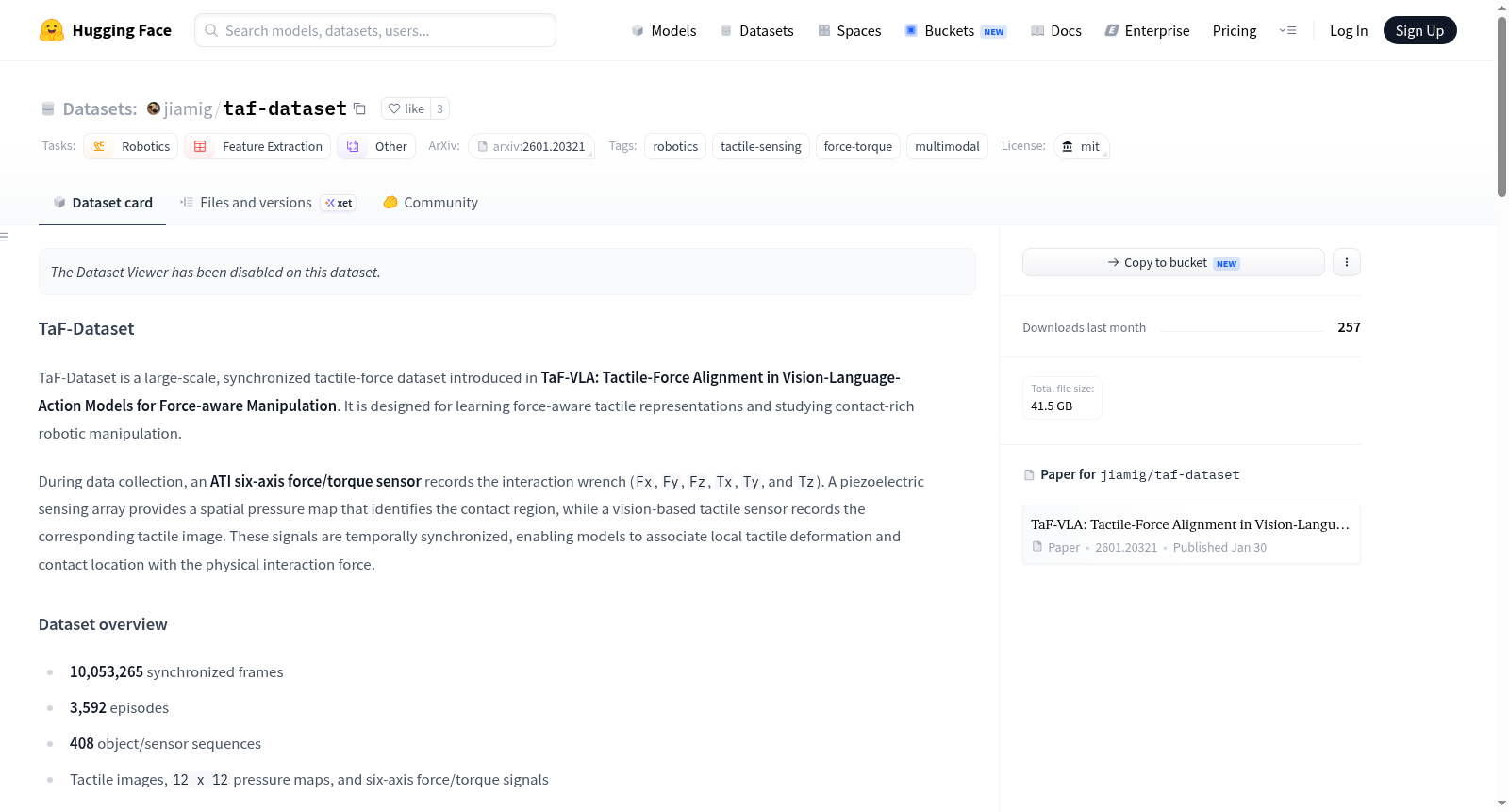Open the Dataset card tab
Screen dimensions: 1509x812
click(x=102, y=202)
